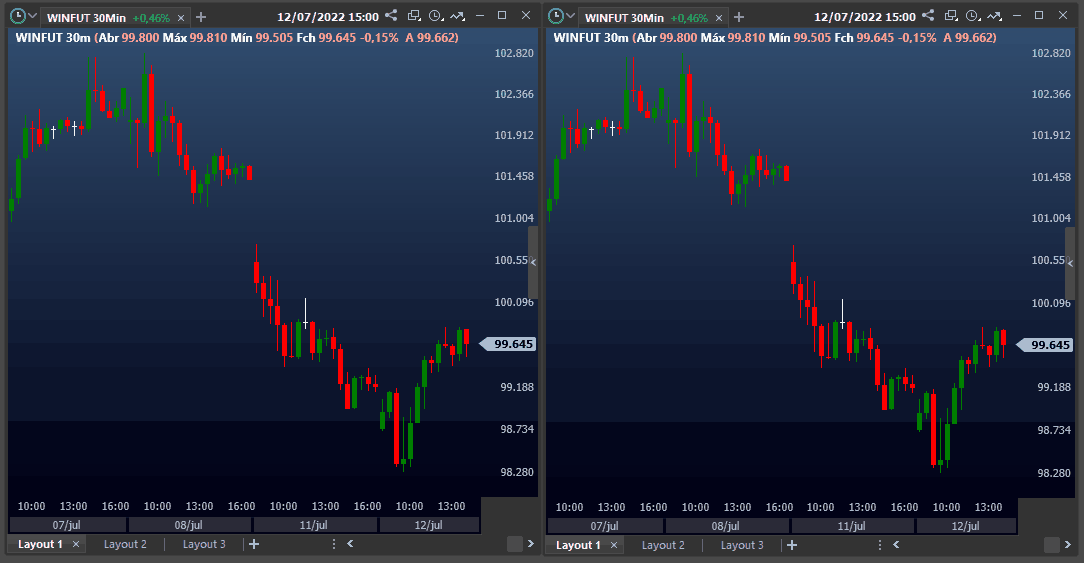Switch to the Layout 2 tab in left window
This screenshot has width=1084, height=563.
tap(125, 544)
